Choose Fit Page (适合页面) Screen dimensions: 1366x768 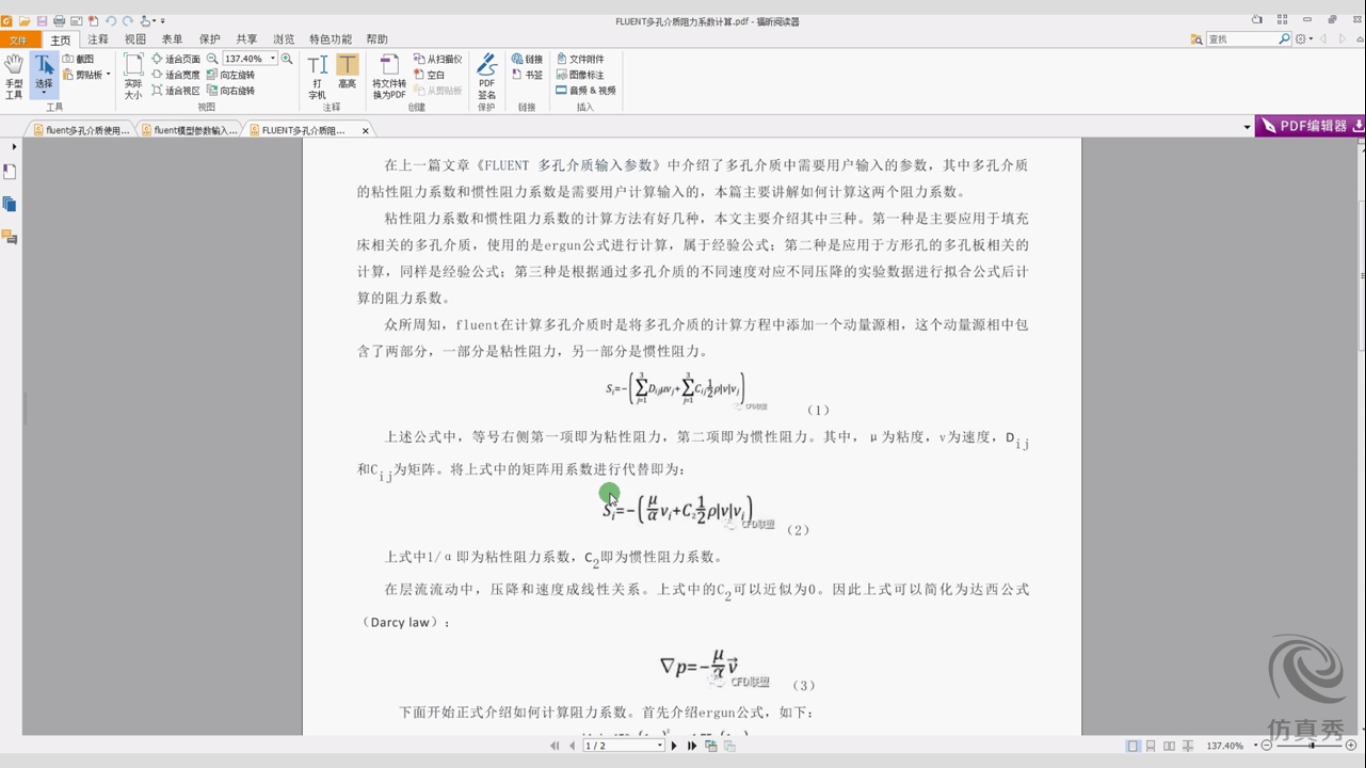coord(176,59)
